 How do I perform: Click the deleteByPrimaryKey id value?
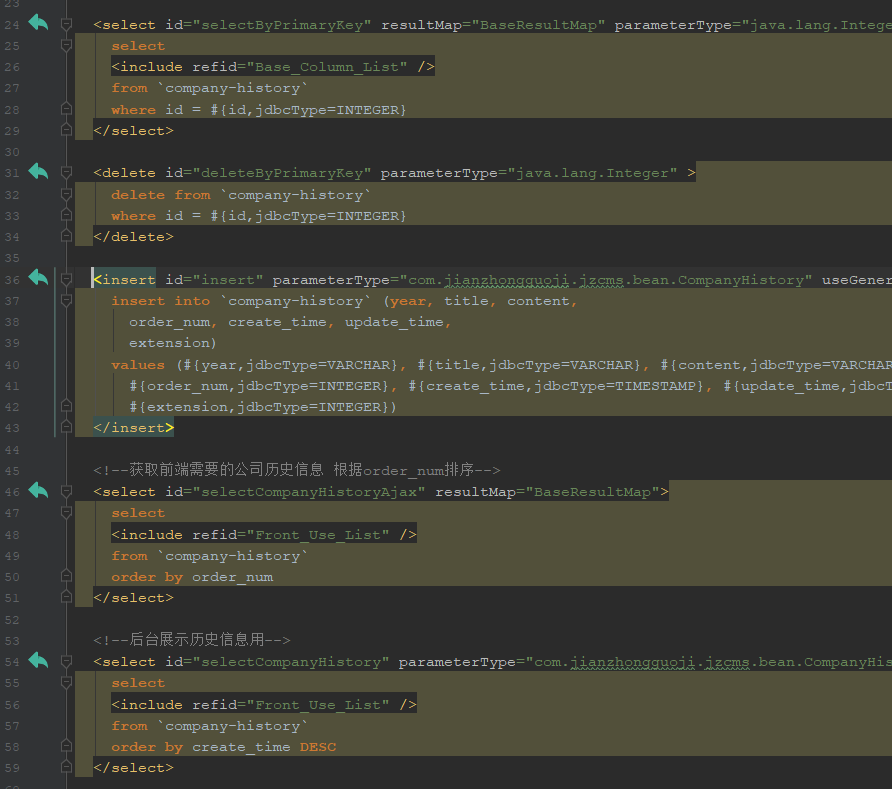(x=282, y=173)
